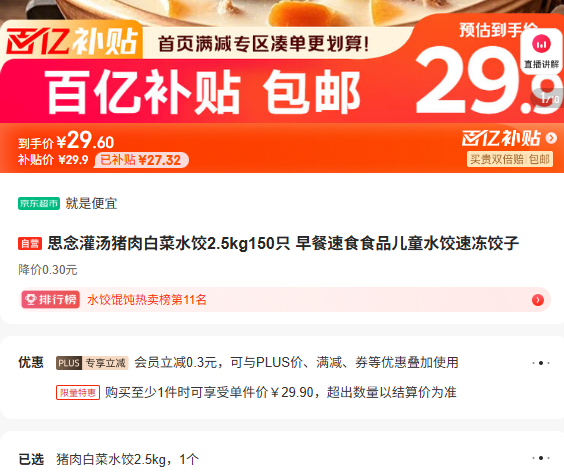Open 水饺馄饨热卖榜第11名 ranking link

pyautogui.click(x=147, y=300)
